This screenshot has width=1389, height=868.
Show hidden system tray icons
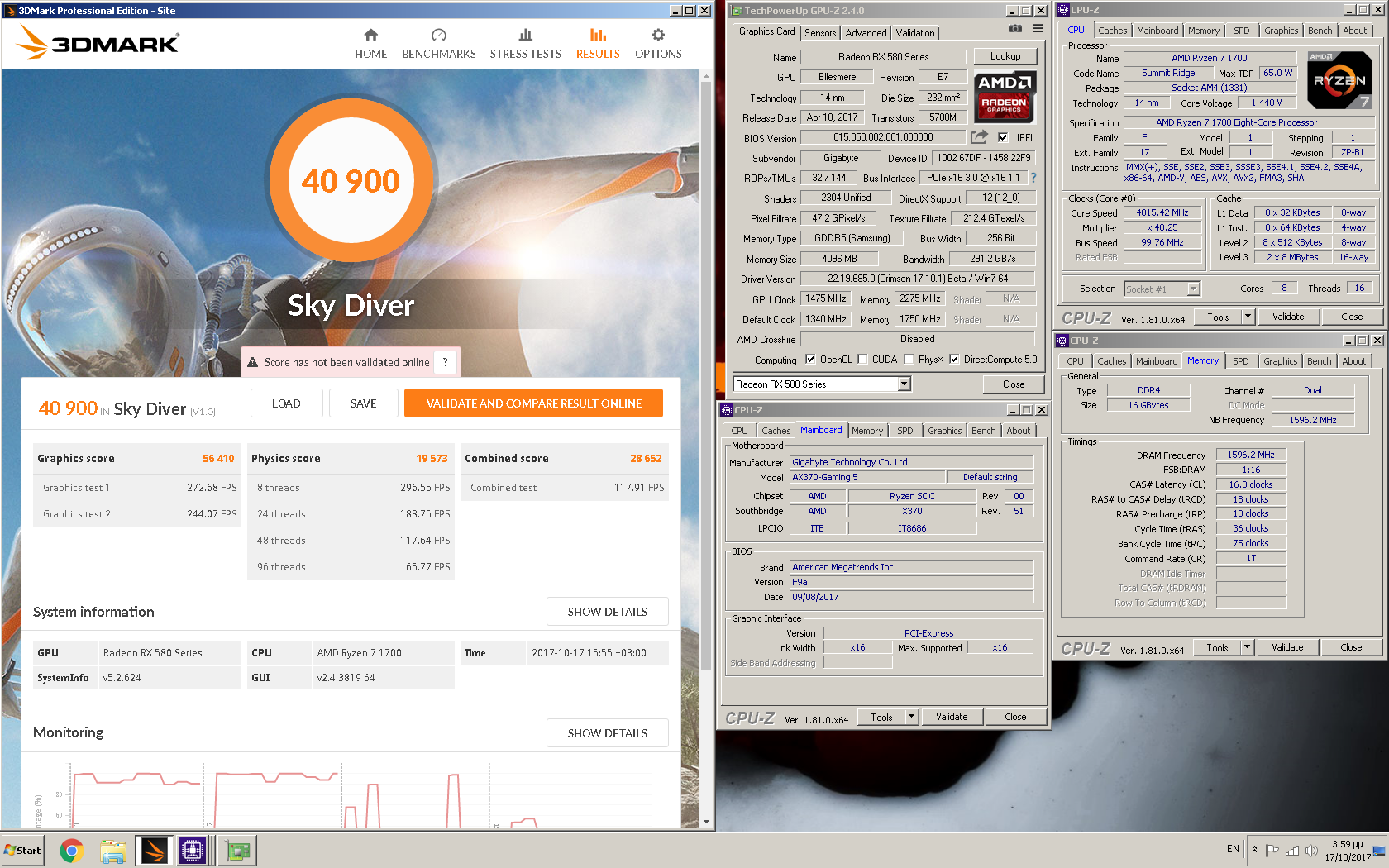[x=1254, y=849]
